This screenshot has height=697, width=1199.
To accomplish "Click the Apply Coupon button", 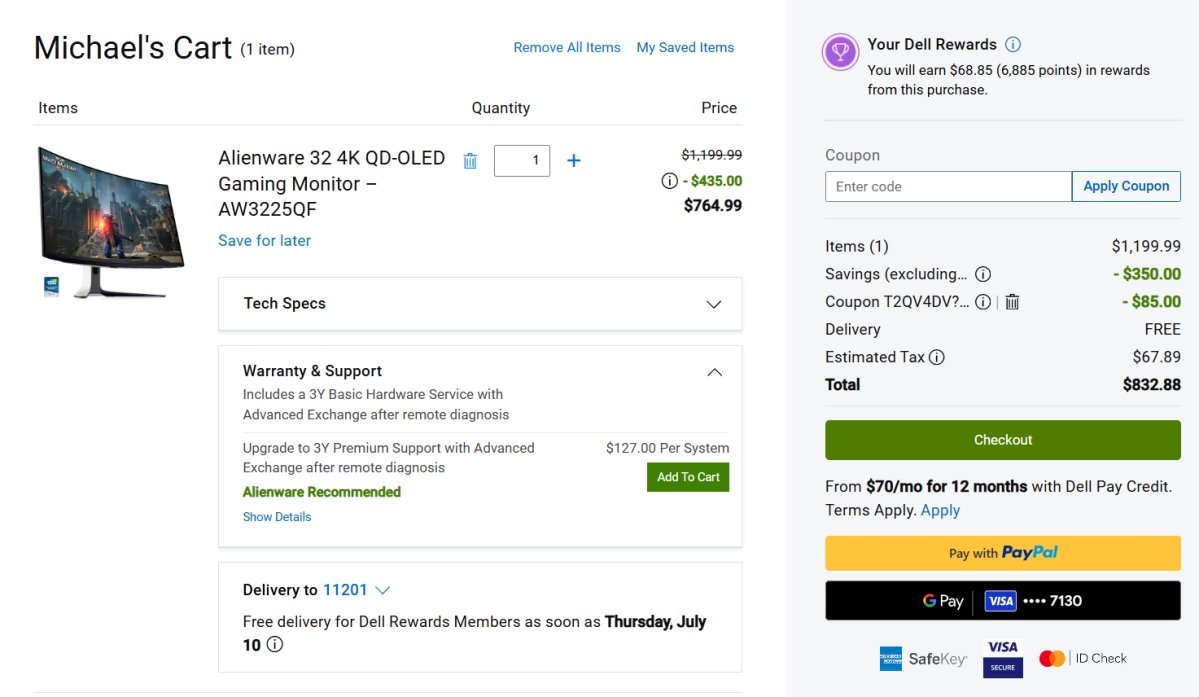I will pyautogui.click(x=1126, y=186).
